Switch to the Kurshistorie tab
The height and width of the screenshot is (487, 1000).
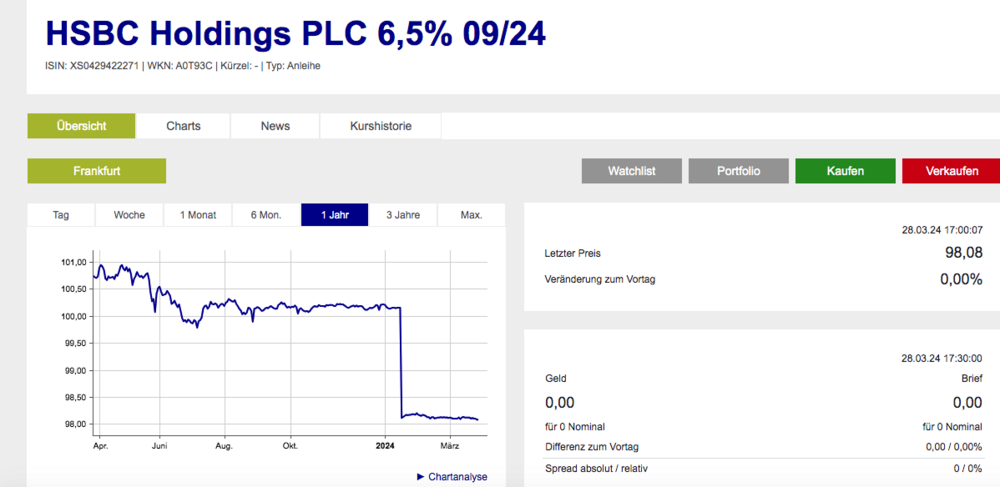381,126
